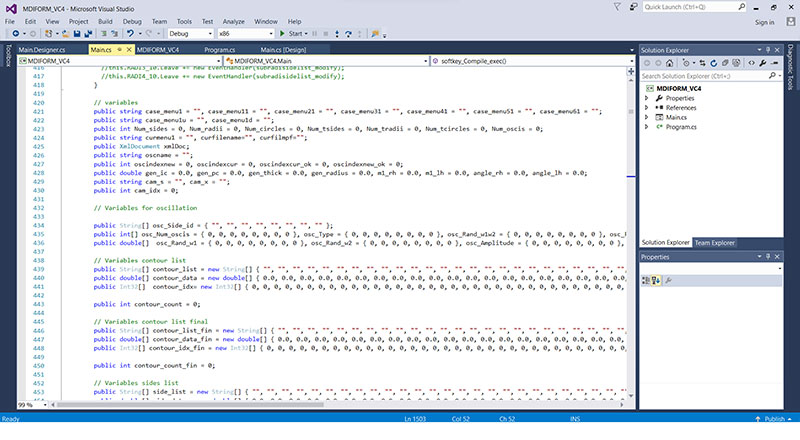This screenshot has width=800, height=440.
Task: Open the Build menu
Action: click(x=105, y=21)
